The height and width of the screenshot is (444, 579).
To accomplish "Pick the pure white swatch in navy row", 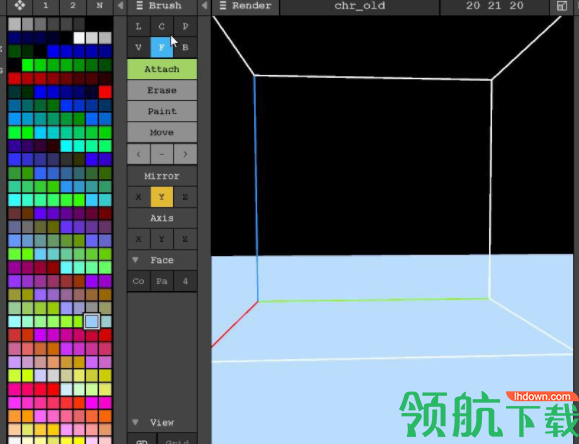I will click(79, 38).
